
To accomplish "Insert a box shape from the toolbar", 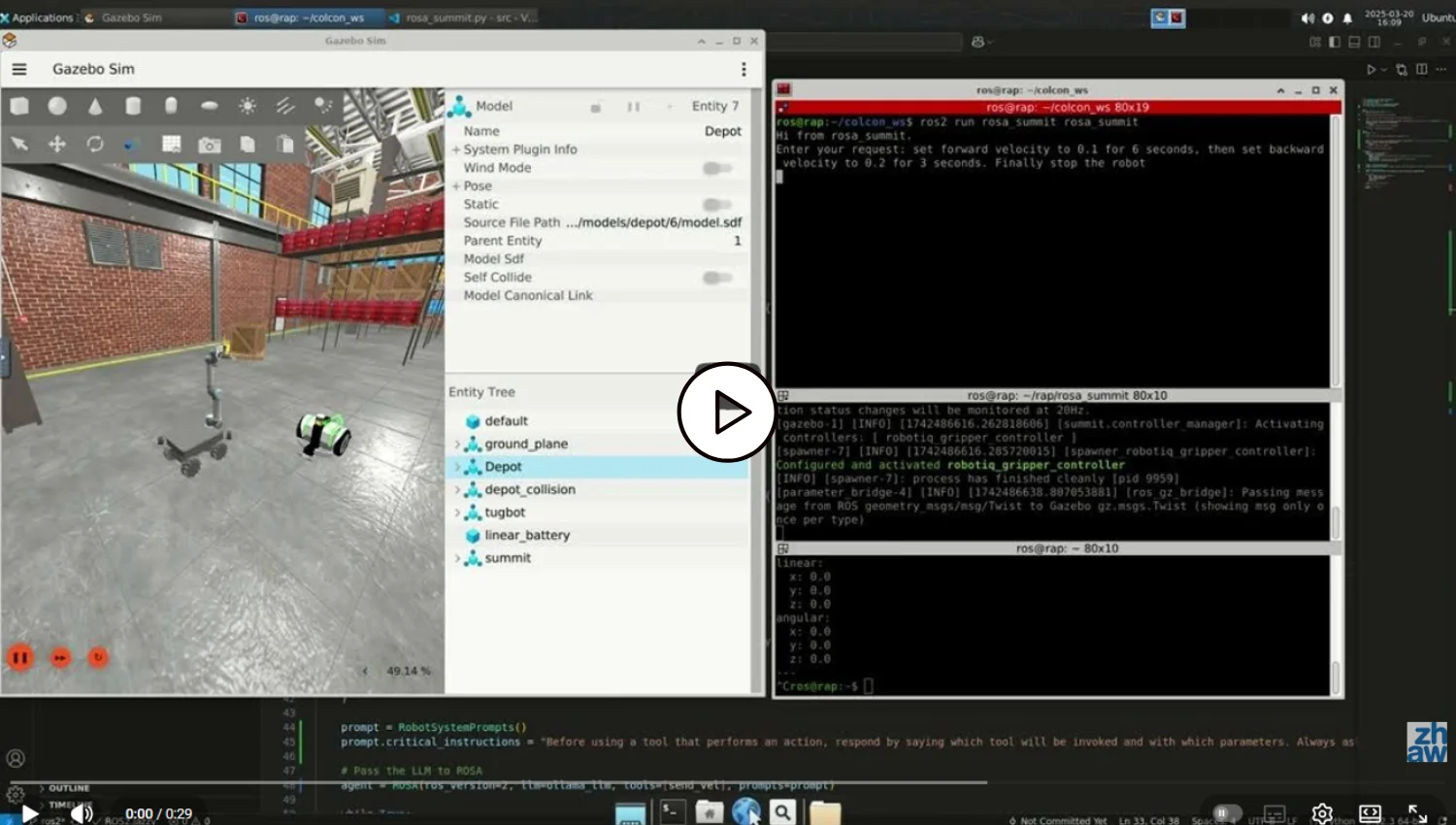I will pos(19,106).
